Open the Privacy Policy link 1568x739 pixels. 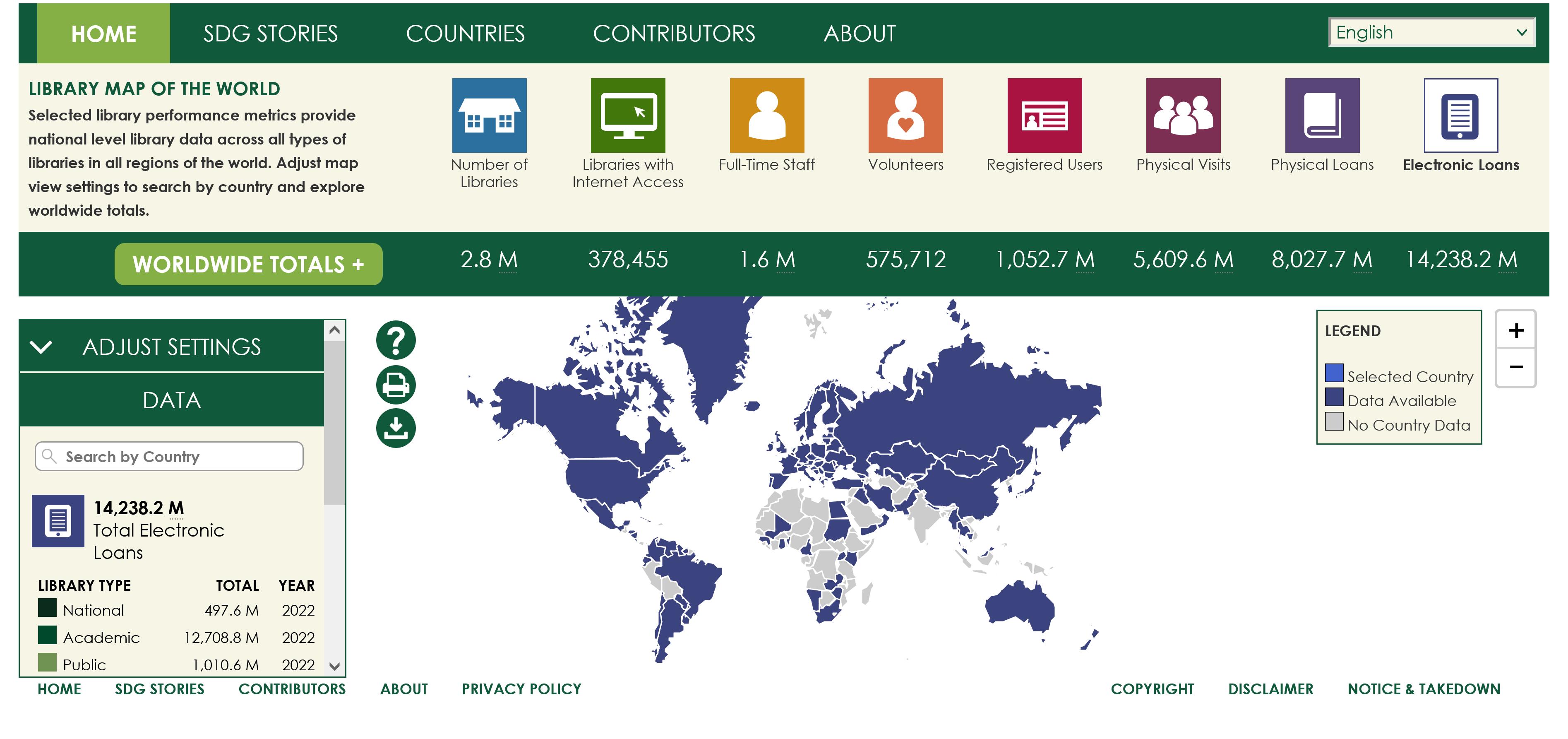tap(522, 688)
